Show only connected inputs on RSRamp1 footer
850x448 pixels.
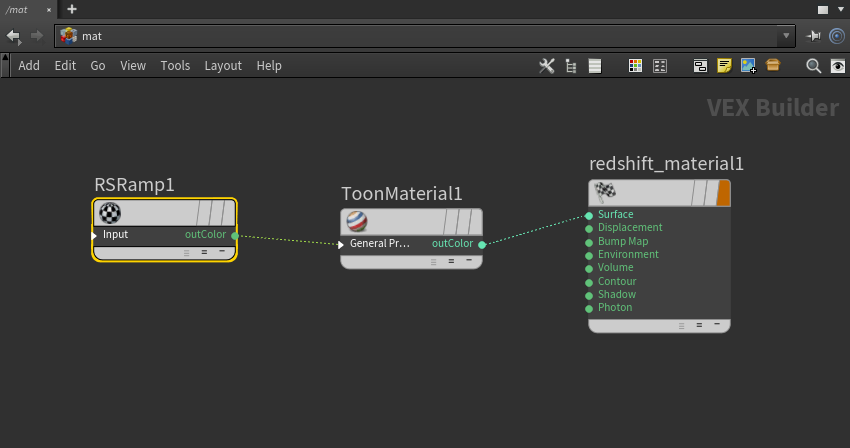pyautogui.click(x=204, y=252)
